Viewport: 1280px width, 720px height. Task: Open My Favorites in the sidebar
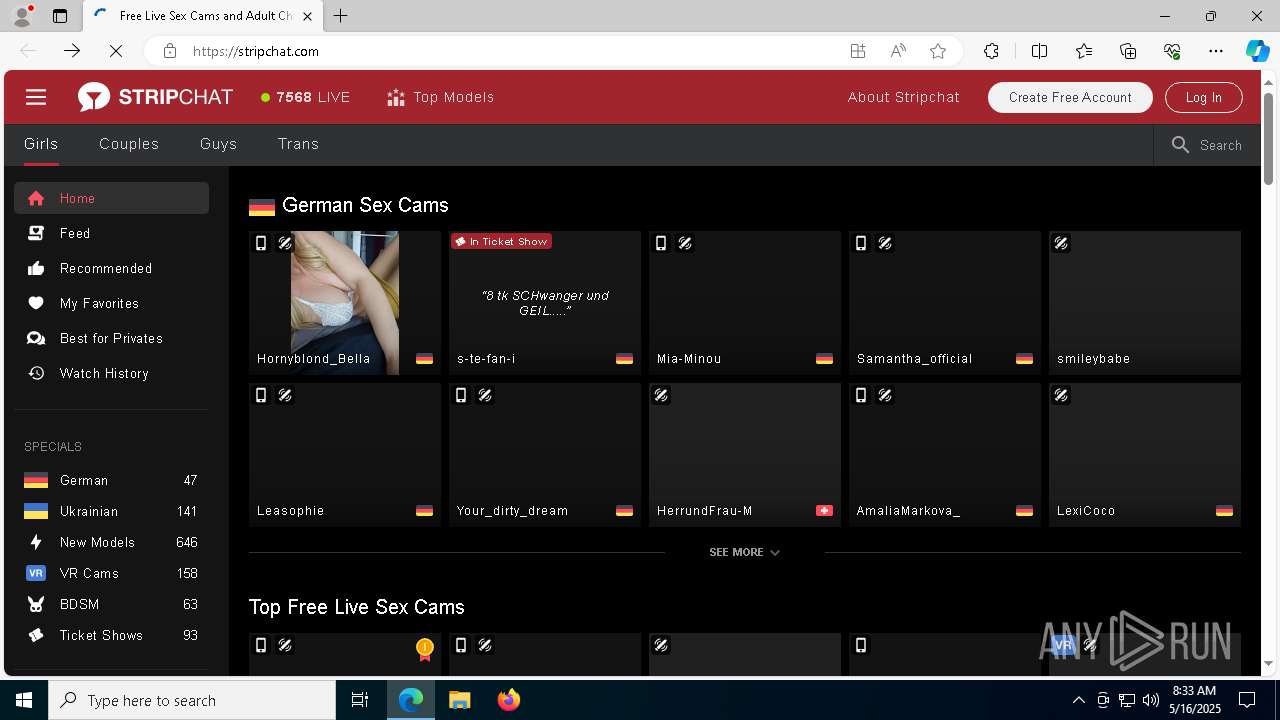pos(111,303)
